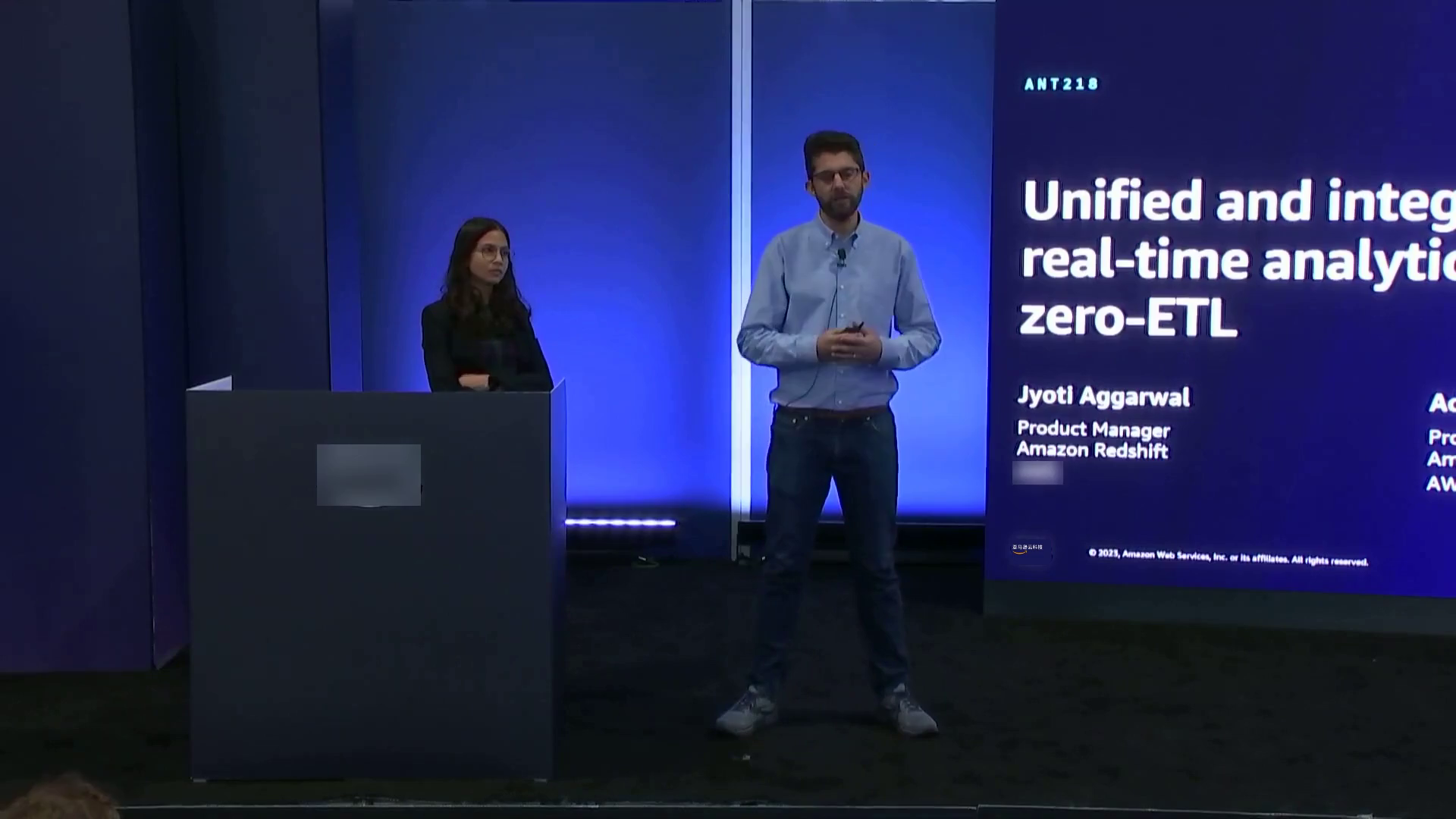
Task: Click the partially visible second speaker's name
Action: [1442, 403]
